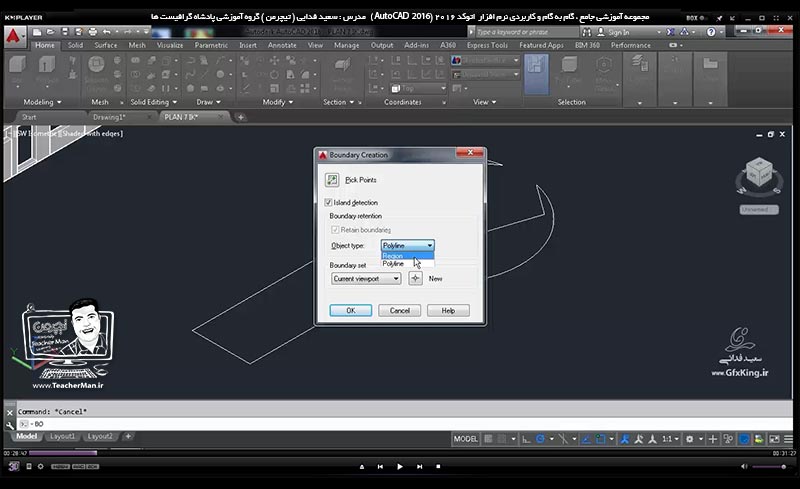Click the KMPlayer seek progress bar
Viewport: 800px width, 489px height.
(399, 453)
